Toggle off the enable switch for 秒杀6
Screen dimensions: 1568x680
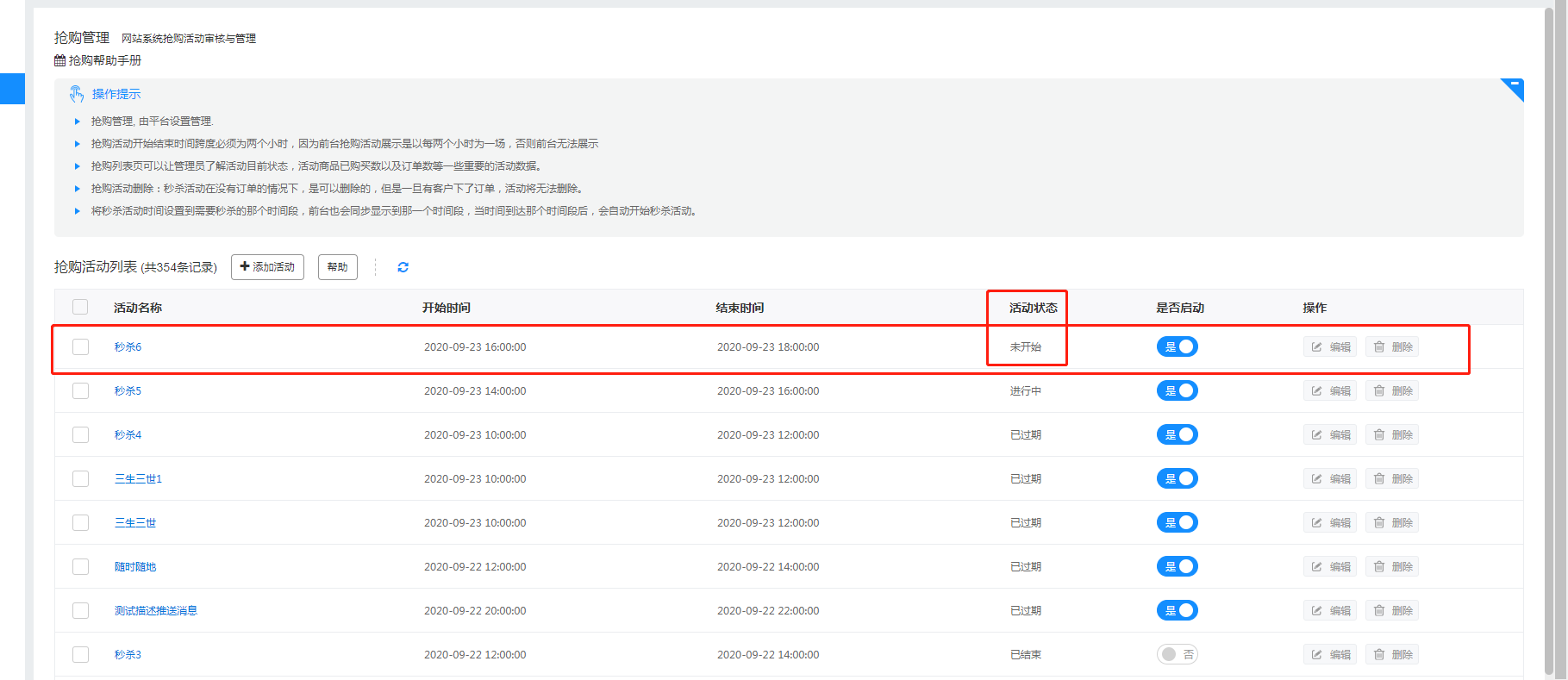pyautogui.click(x=1177, y=347)
